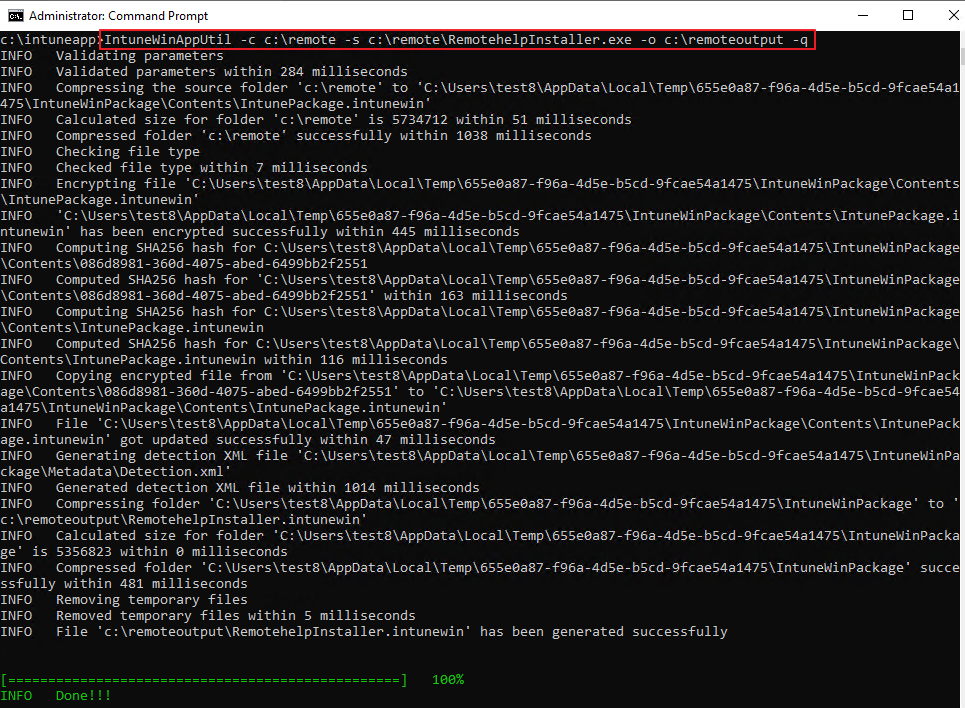Click 'Removed temporary files within 5 milliseconds'
The image size is (965, 708).
click(207, 616)
